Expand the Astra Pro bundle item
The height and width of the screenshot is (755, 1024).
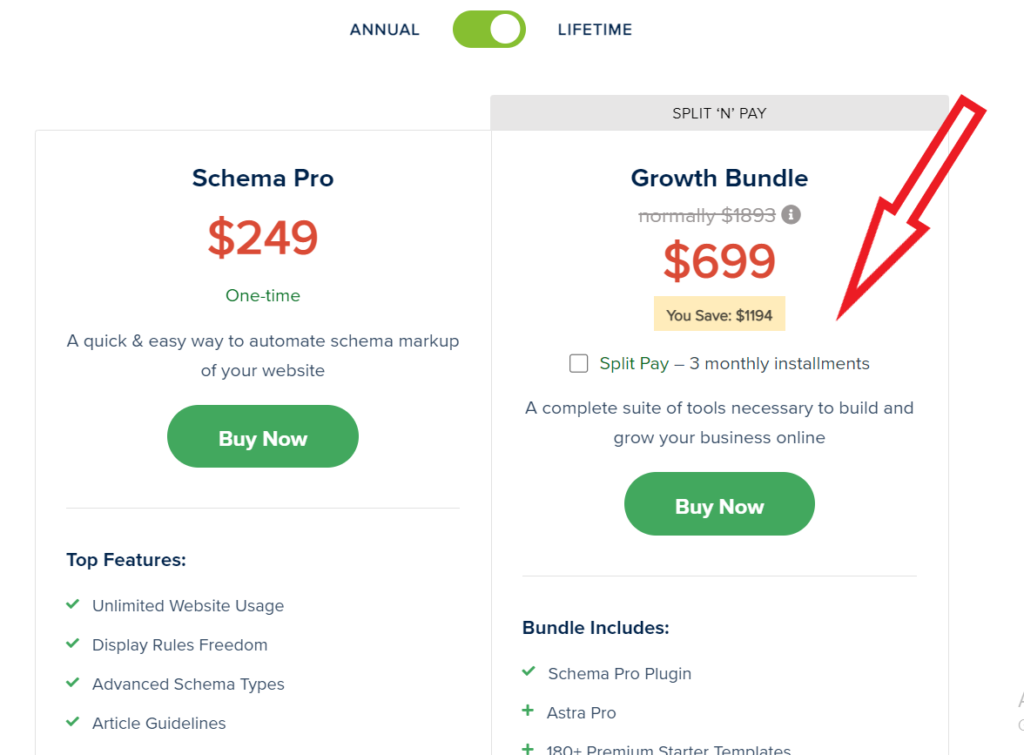[528, 712]
